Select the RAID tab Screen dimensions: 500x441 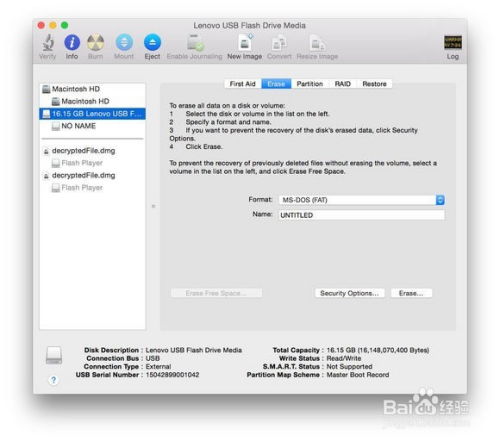pyautogui.click(x=343, y=84)
